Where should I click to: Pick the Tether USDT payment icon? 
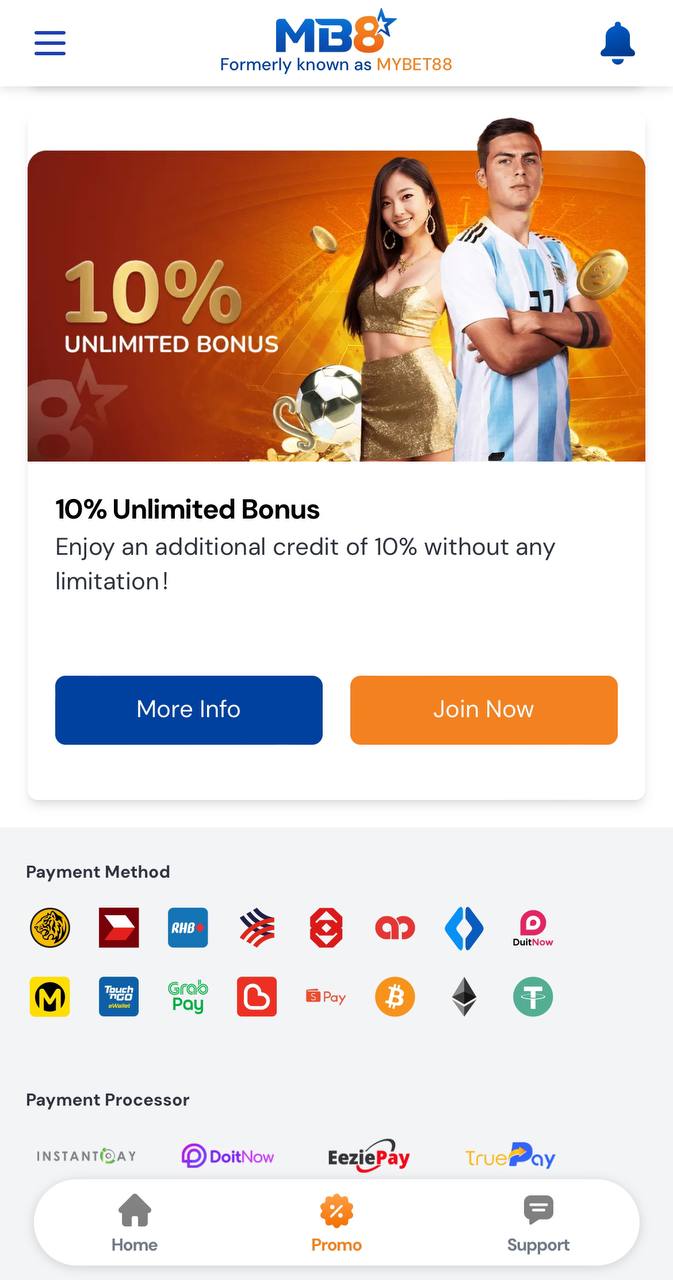[533, 997]
